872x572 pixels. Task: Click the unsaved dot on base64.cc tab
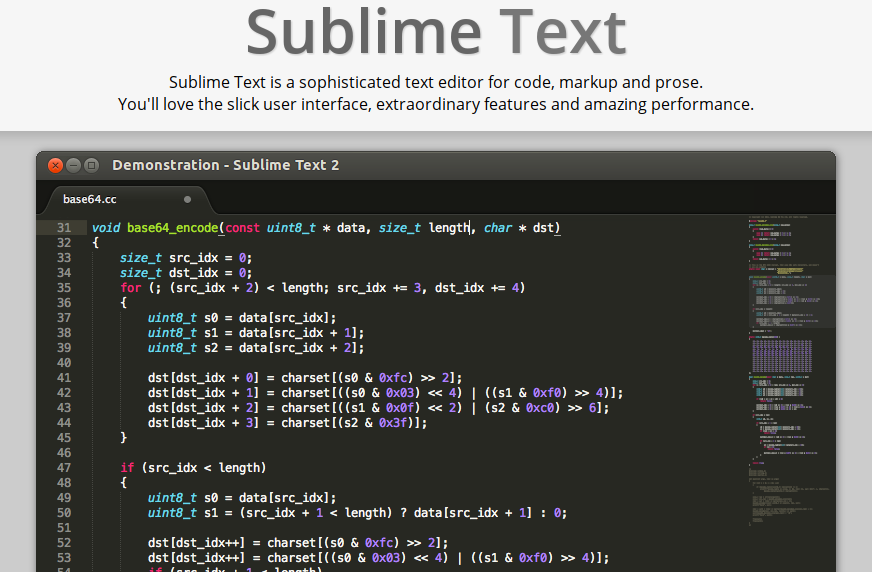[x=187, y=200]
